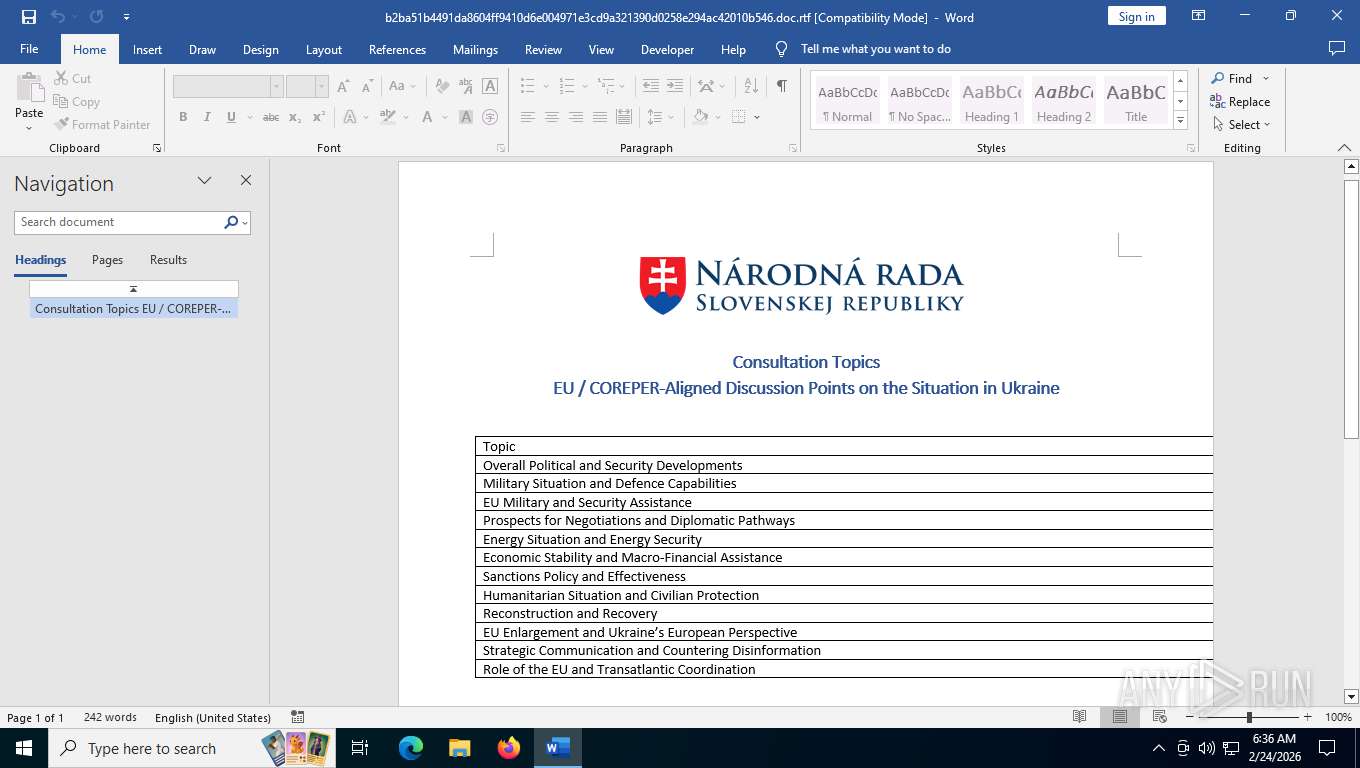This screenshot has height=768, width=1360.
Task: Click the Shading paint bucket icon
Action: pos(701,117)
